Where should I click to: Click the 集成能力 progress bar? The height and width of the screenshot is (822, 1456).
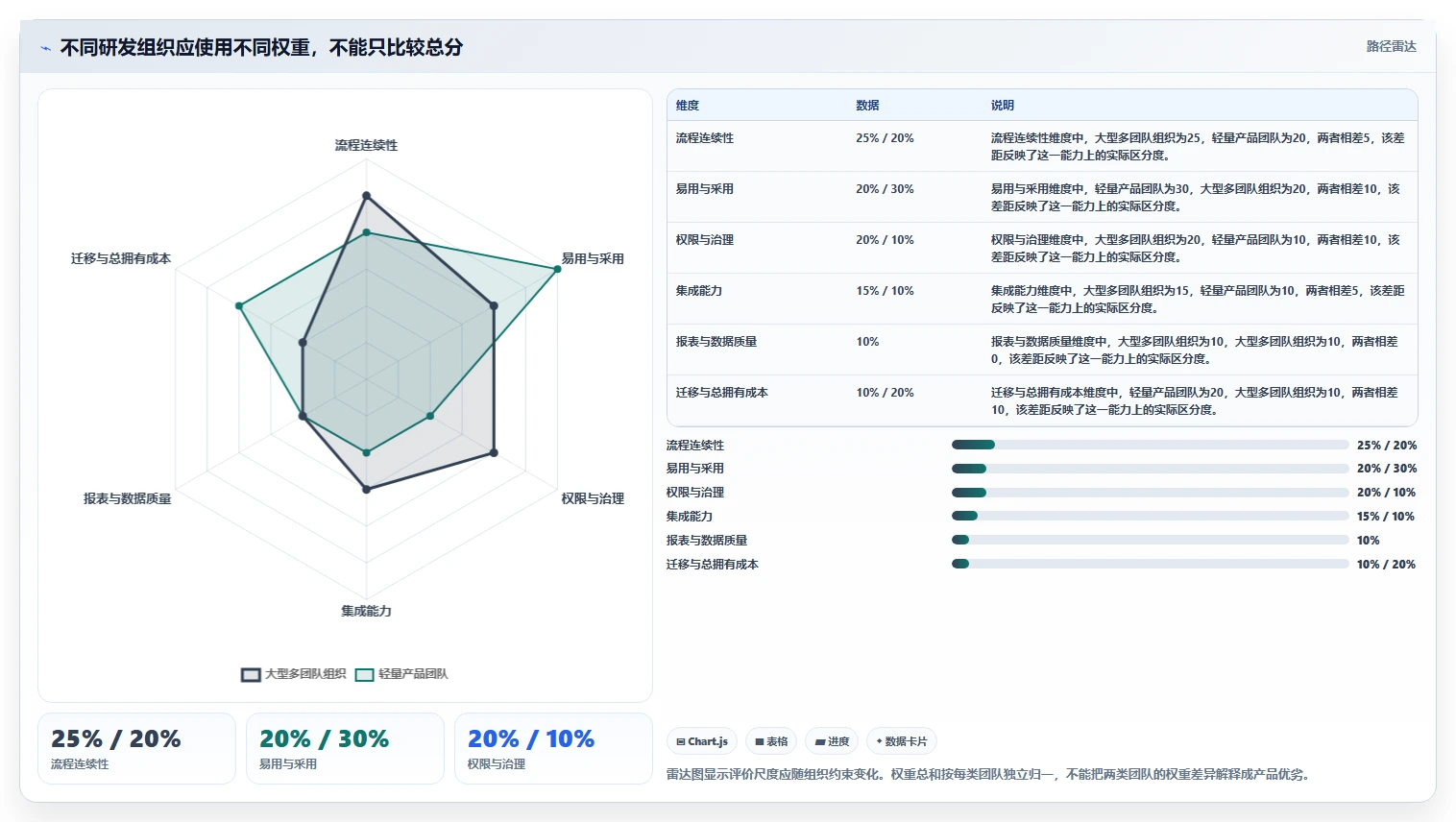coord(1150,516)
